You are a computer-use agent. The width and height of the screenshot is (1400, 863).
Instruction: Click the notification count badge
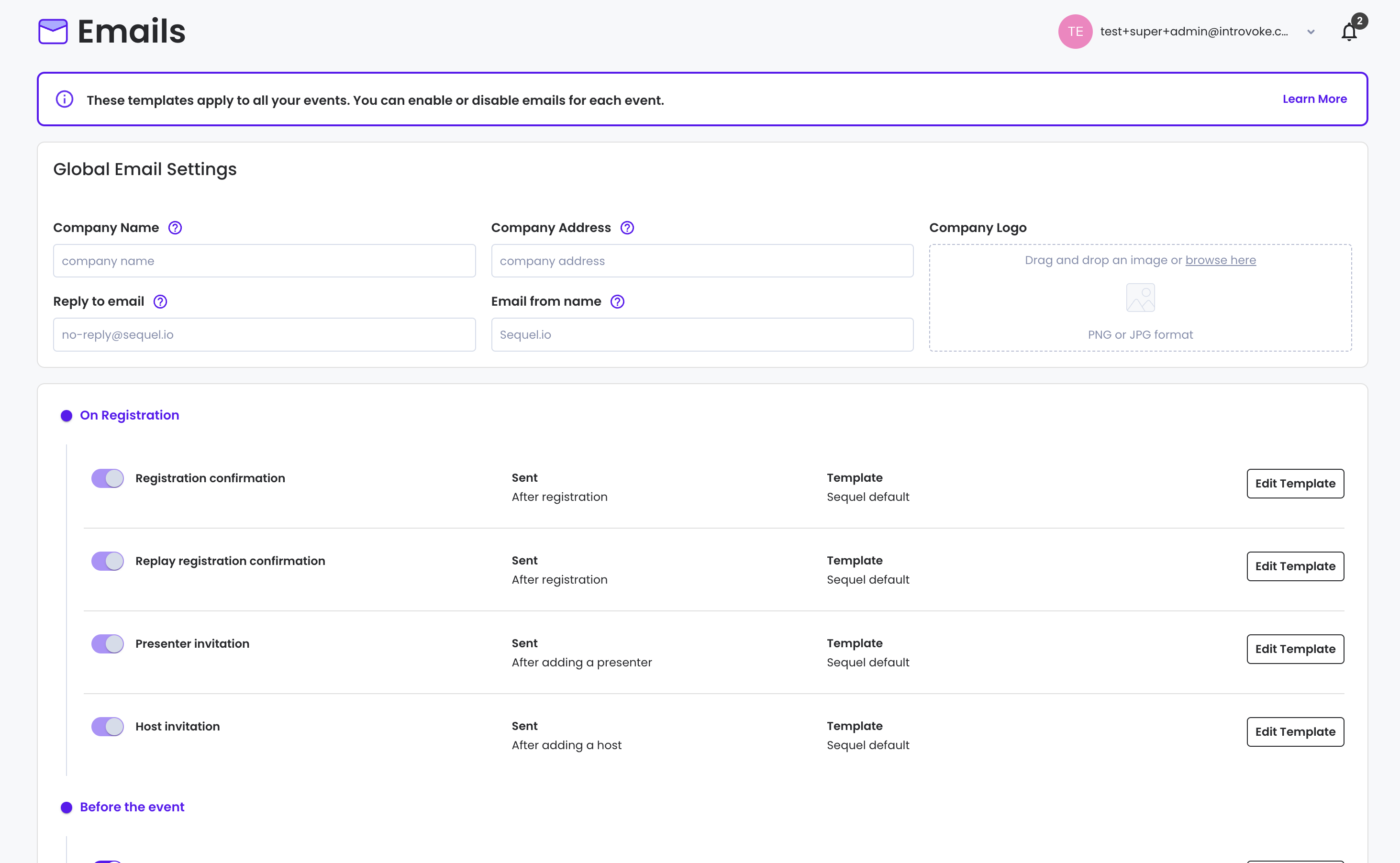1359,21
